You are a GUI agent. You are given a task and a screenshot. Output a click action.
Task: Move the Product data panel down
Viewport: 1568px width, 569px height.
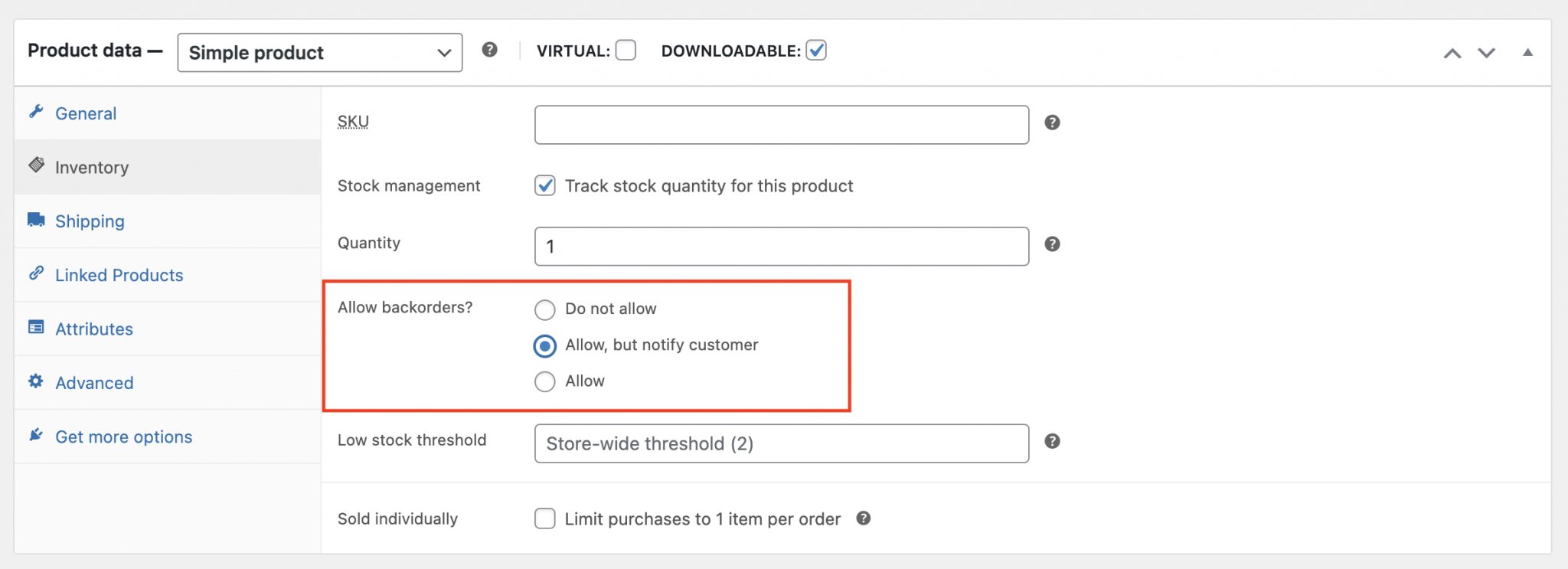1485,53
